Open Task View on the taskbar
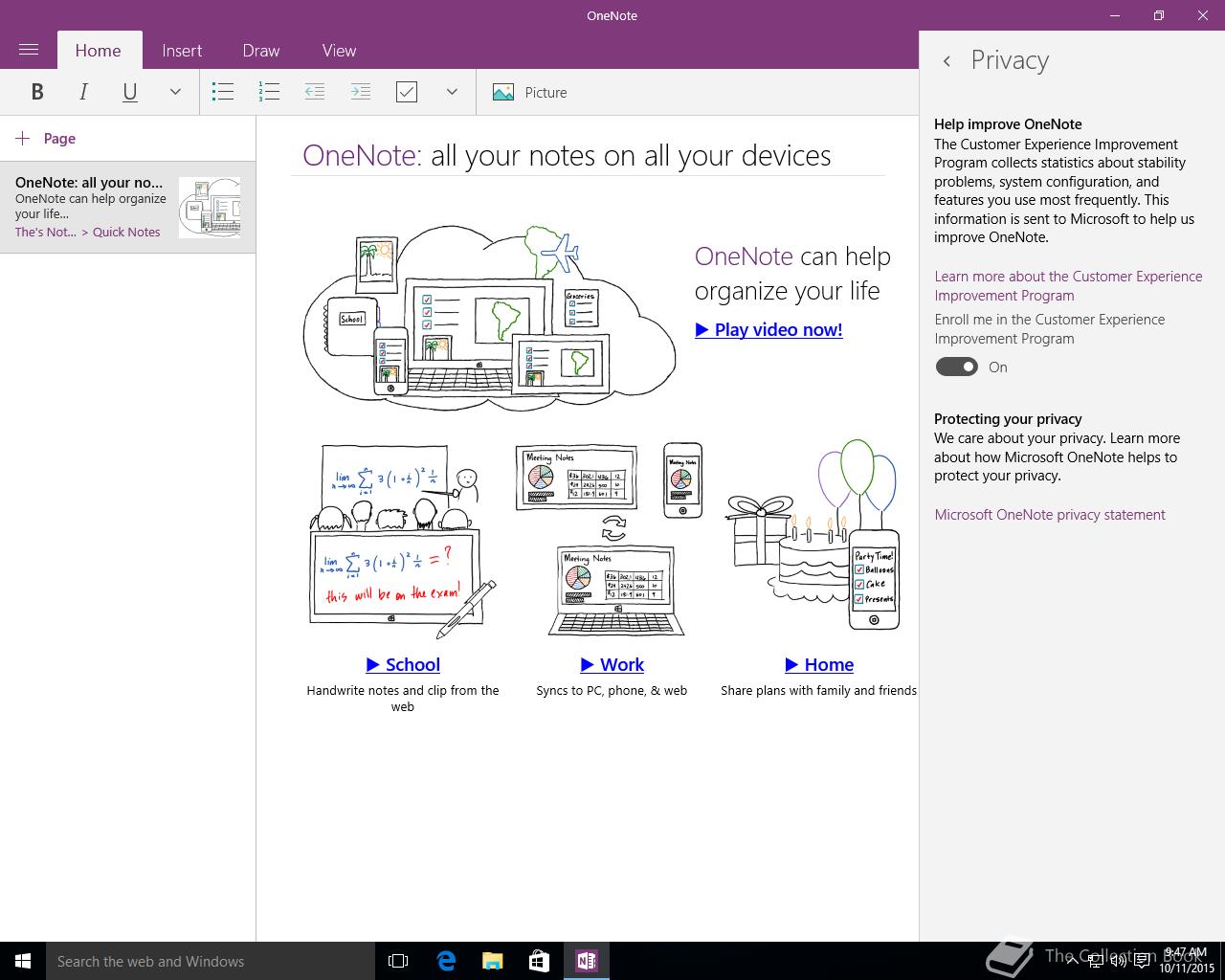 [398, 961]
